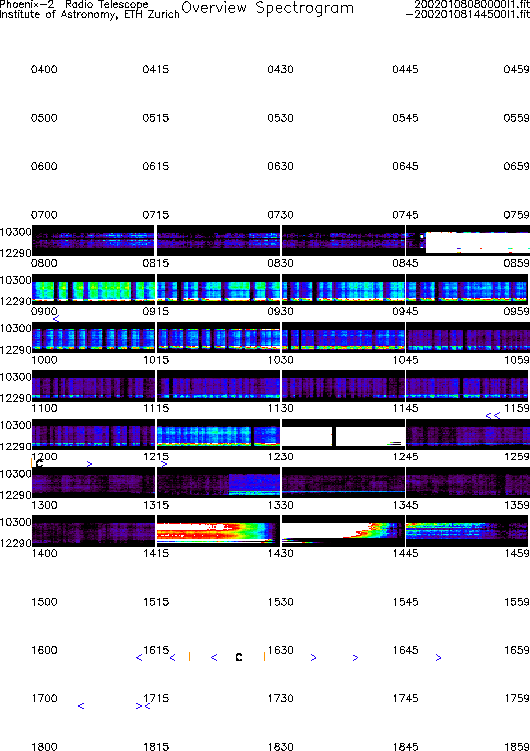
Task: Select the red burst panel starting at 1315
Action: tap(218, 531)
